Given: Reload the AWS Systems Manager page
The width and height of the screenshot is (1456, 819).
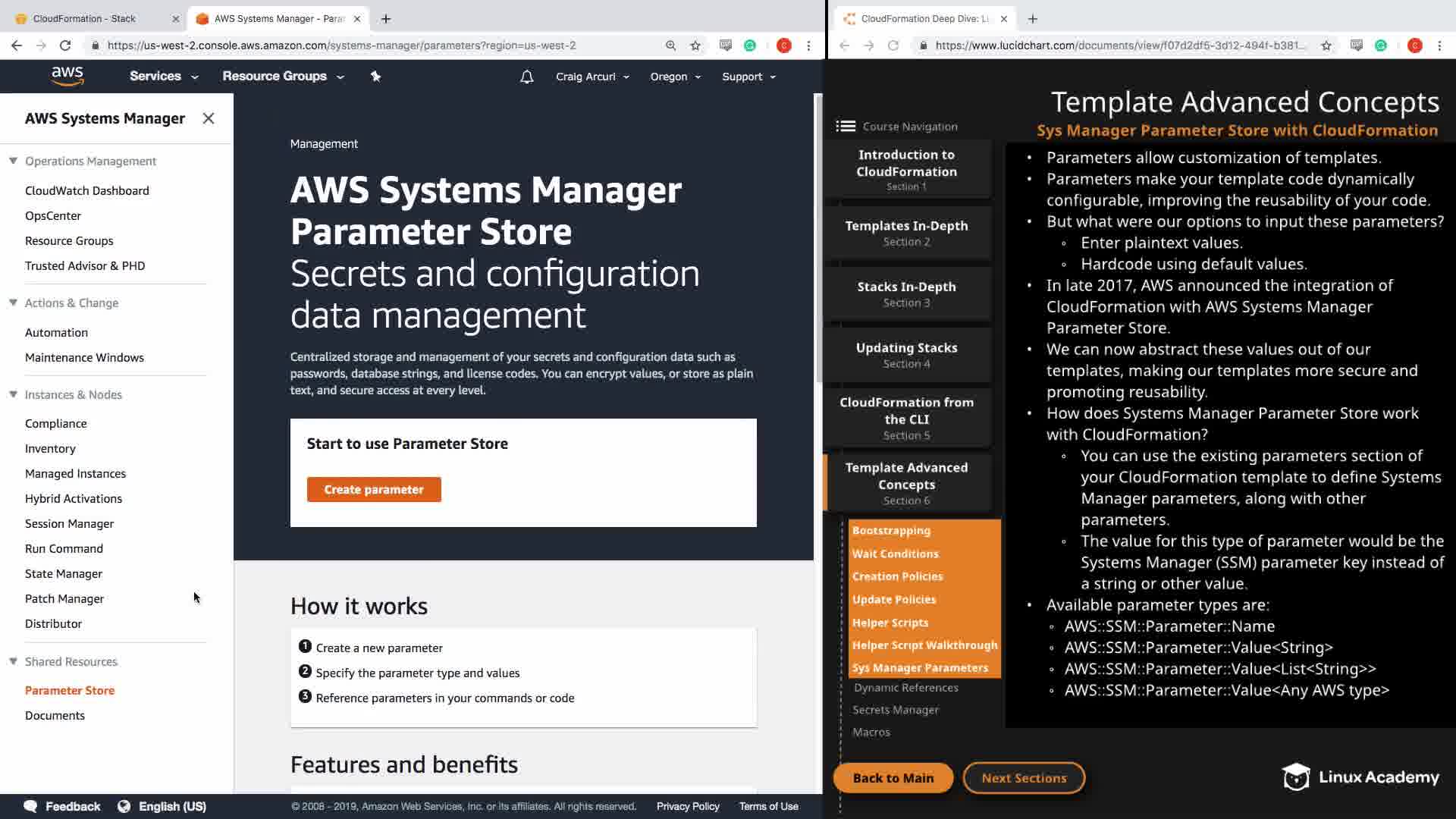Looking at the screenshot, I should coord(65,45).
